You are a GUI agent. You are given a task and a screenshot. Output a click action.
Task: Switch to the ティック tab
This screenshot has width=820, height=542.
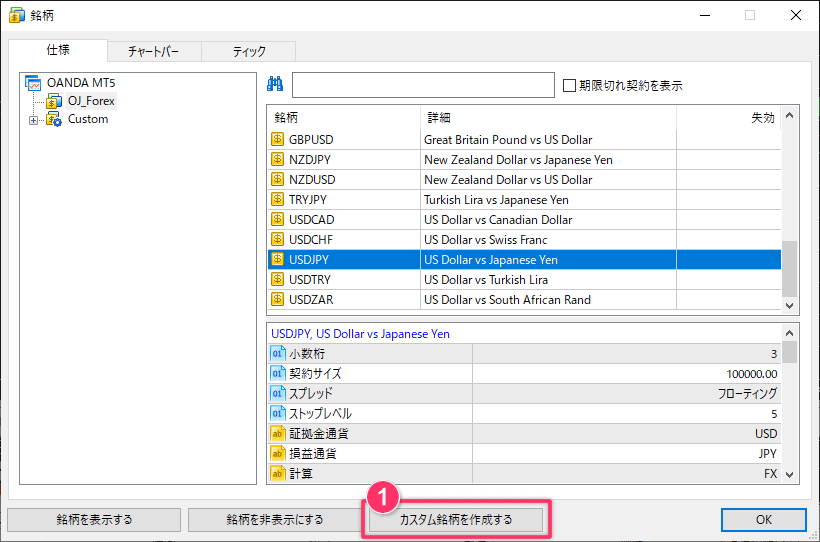click(249, 52)
